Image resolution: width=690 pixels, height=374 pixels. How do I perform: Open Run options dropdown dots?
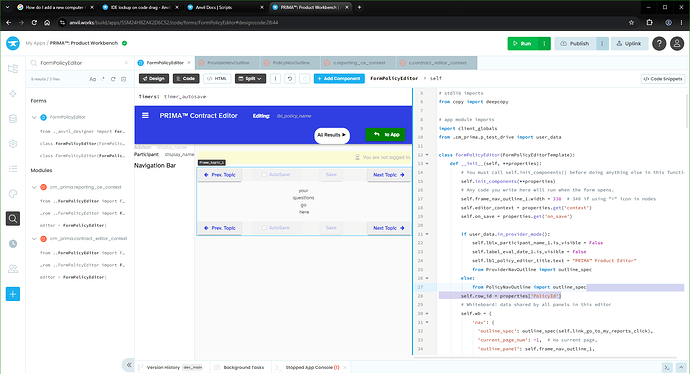pyautogui.click(x=544, y=44)
